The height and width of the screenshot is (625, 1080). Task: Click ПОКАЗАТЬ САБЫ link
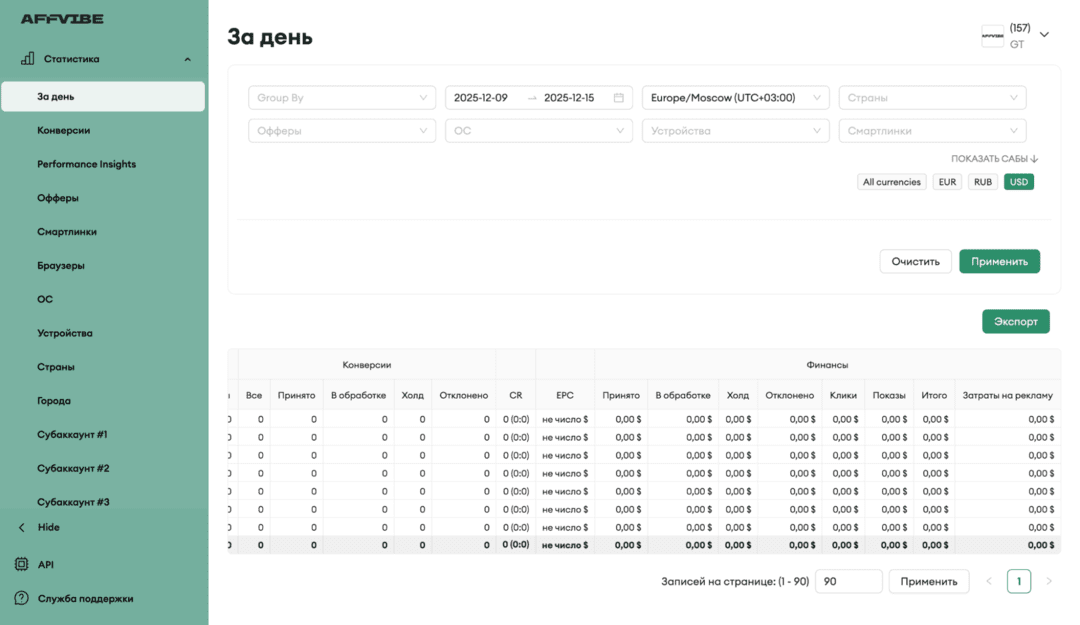tap(994, 159)
